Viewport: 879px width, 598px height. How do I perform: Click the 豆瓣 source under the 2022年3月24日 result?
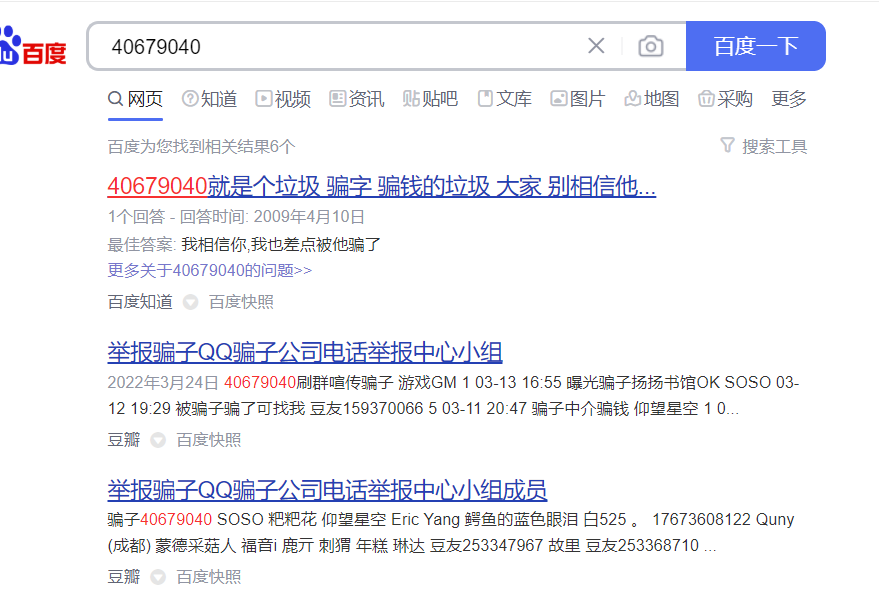pos(124,440)
